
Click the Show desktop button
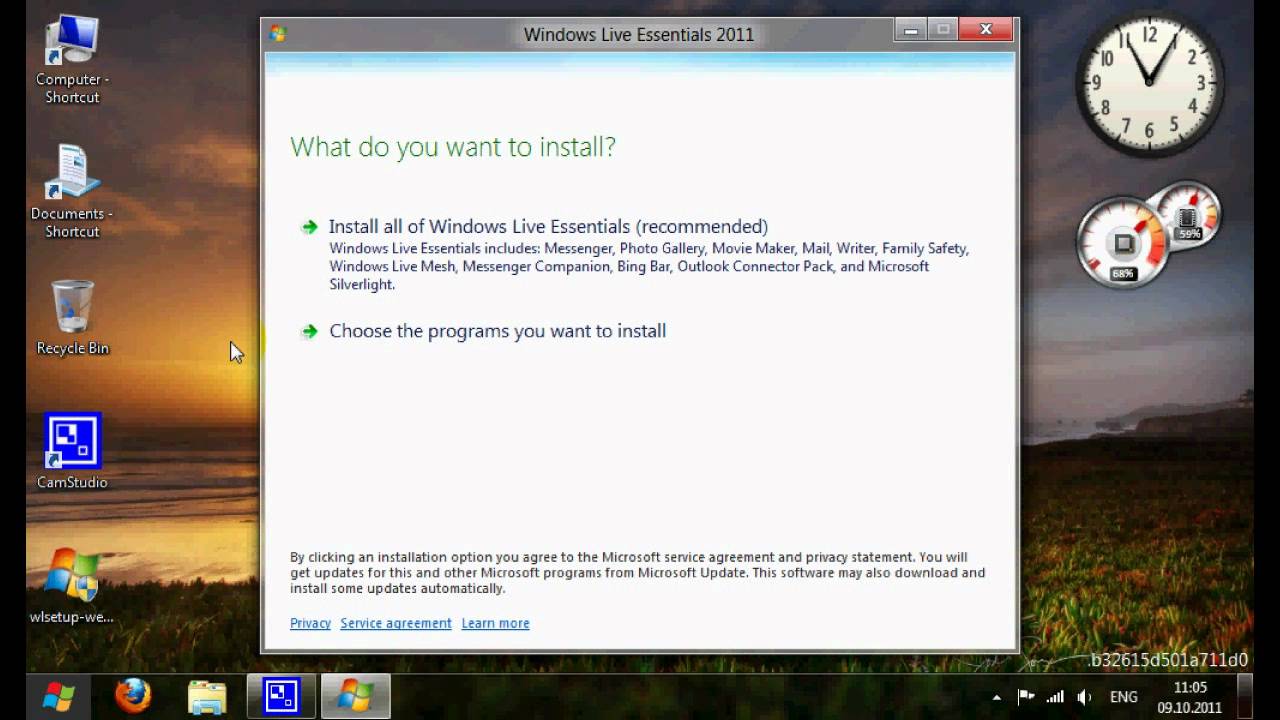pos(1245,696)
